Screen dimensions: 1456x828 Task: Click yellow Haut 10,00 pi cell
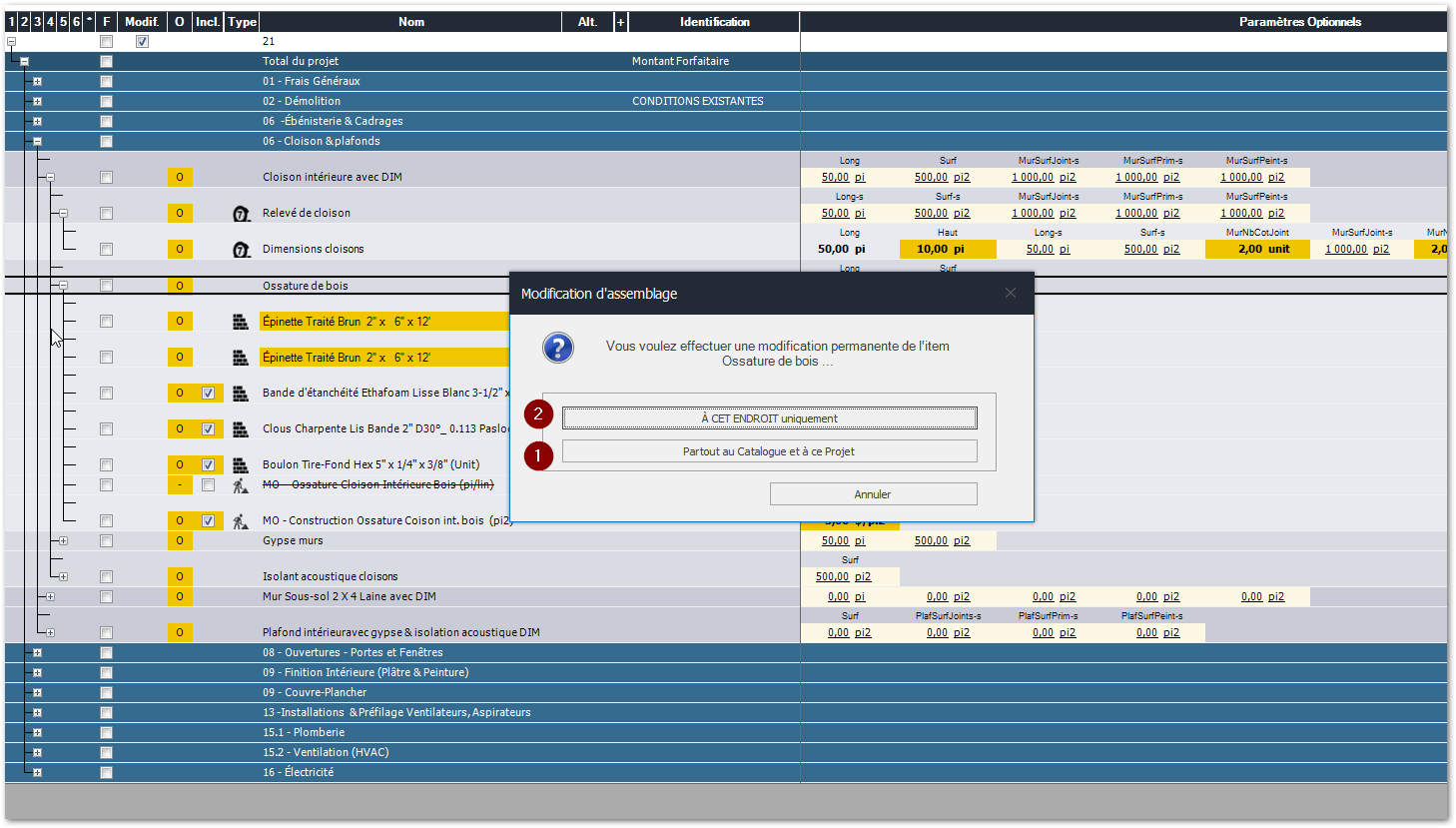[x=947, y=250]
